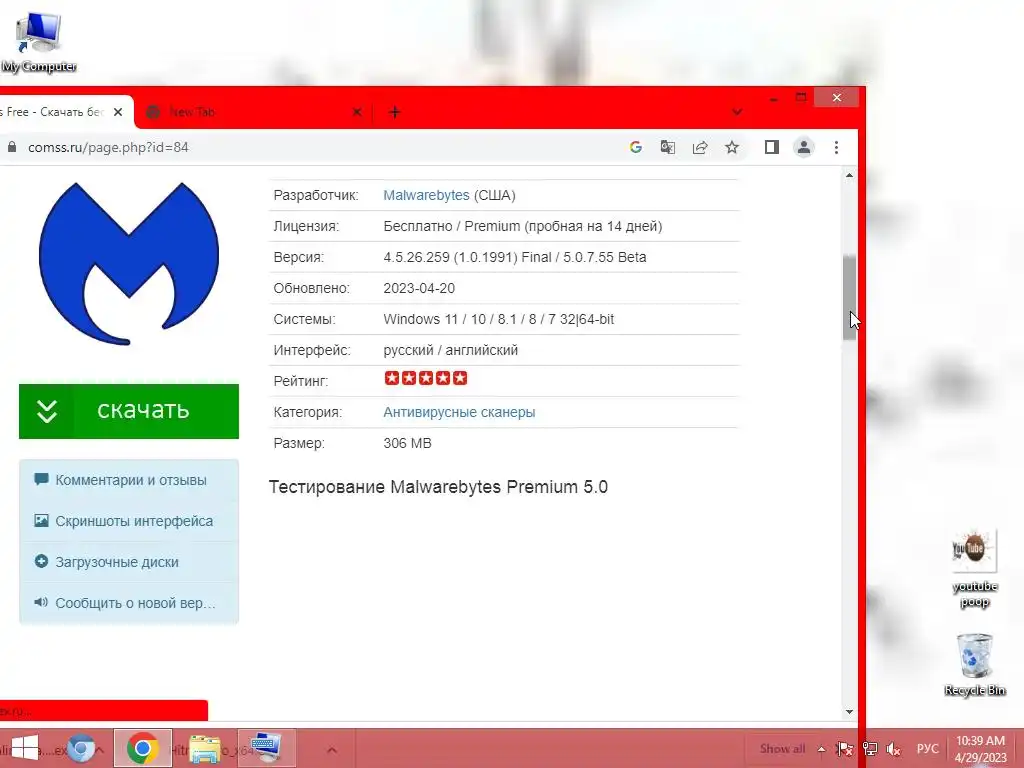Screen dimensions: 1024x768
Task: Expand the hidden system tray icons arrow
Action: [821, 749]
